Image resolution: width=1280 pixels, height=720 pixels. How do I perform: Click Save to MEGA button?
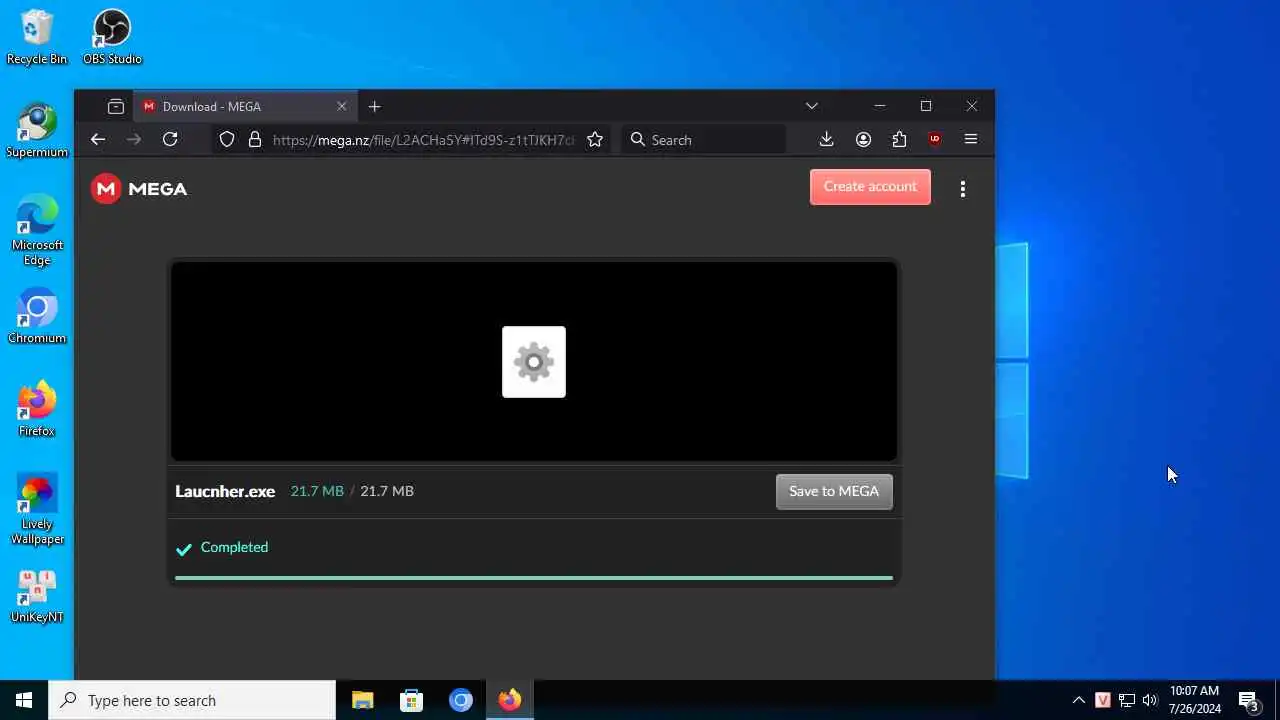[834, 491]
